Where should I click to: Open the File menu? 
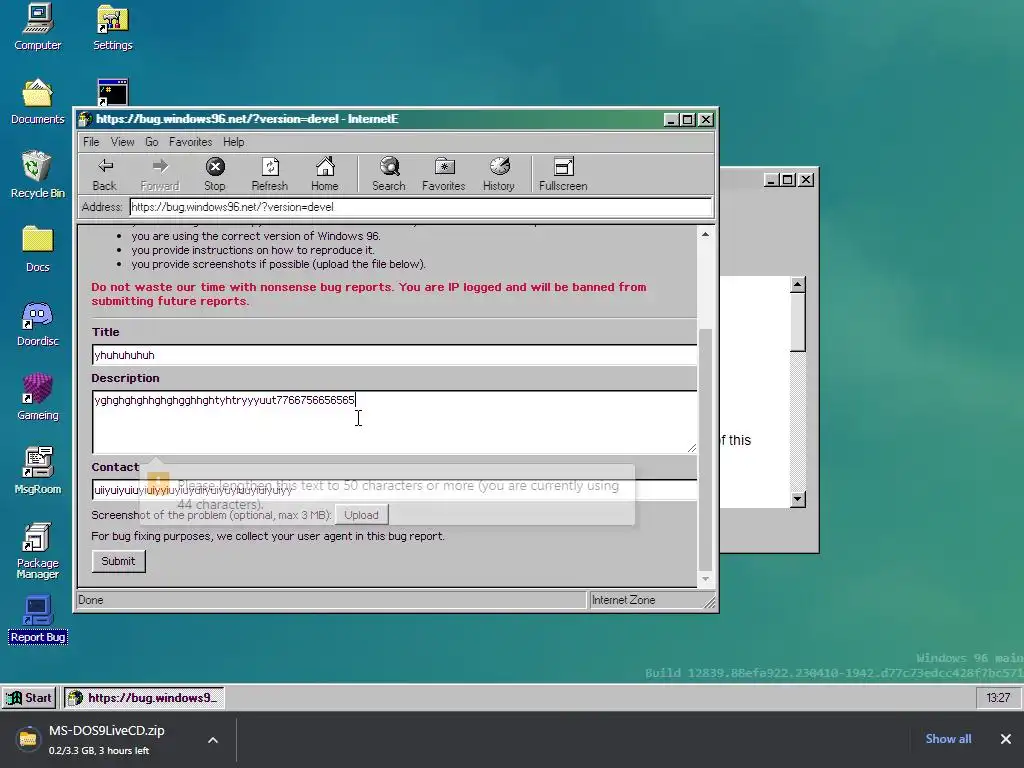point(91,142)
